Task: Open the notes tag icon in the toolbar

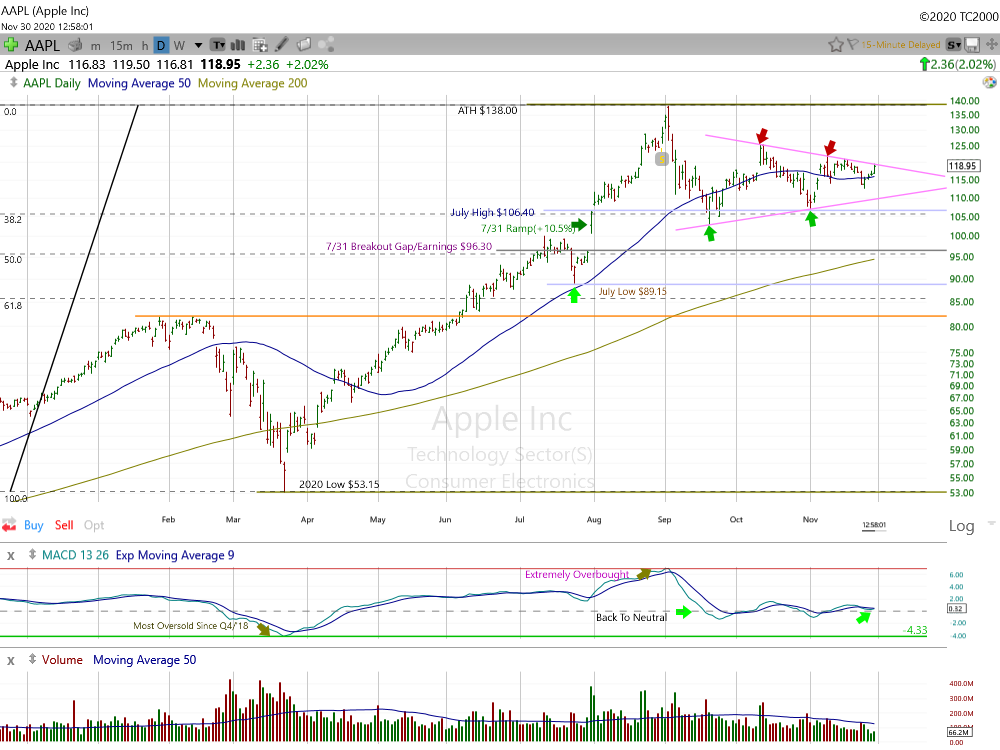Action: click(304, 44)
